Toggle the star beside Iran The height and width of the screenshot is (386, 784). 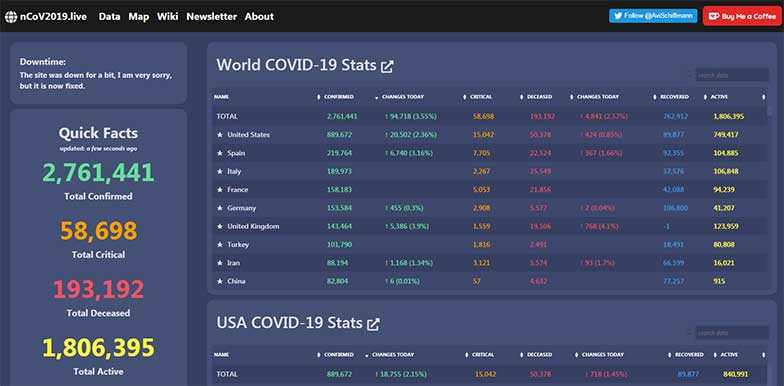(220, 263)
